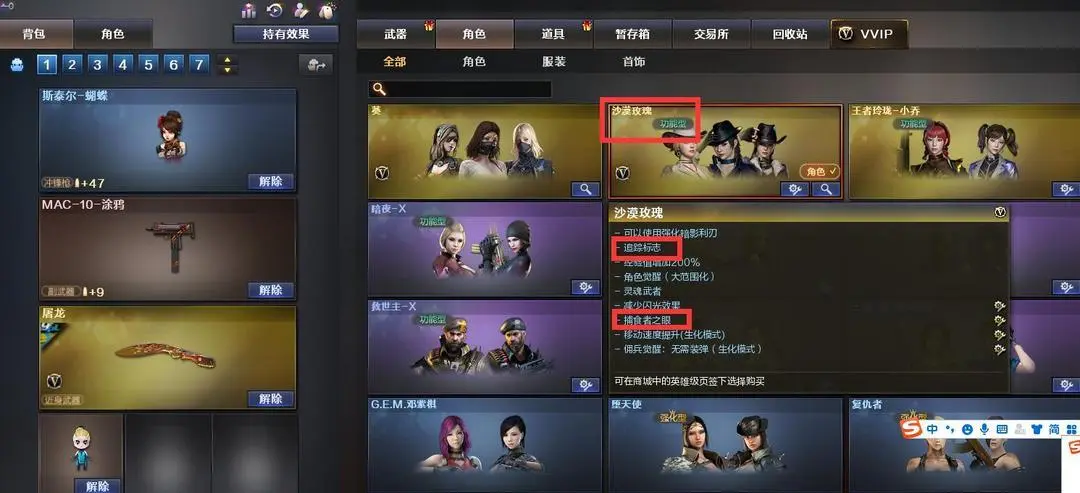Click gear-wrench icon on the 暗夜-X card
Viewport: 1080px width, 493px height.
(x=585, y=287)
